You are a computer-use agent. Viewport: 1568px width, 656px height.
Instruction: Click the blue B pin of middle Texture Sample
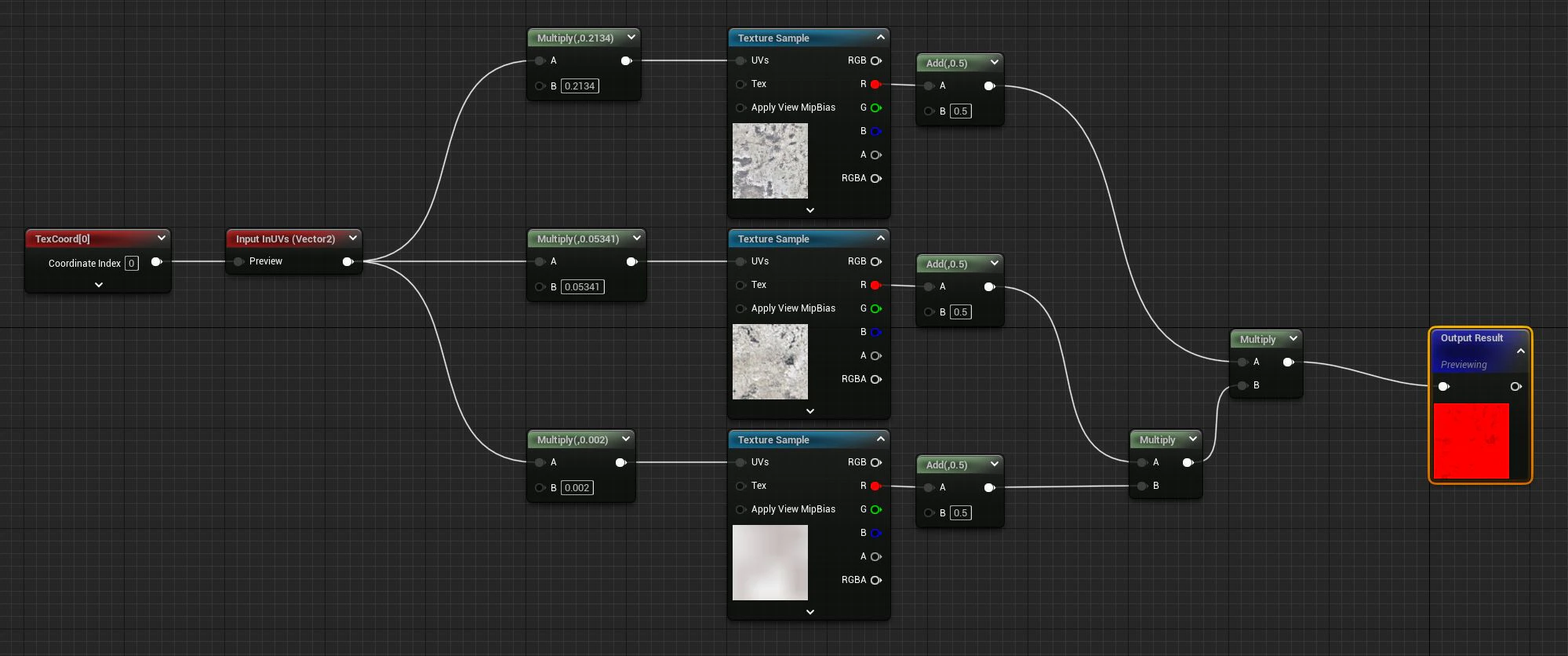[876, 333]
